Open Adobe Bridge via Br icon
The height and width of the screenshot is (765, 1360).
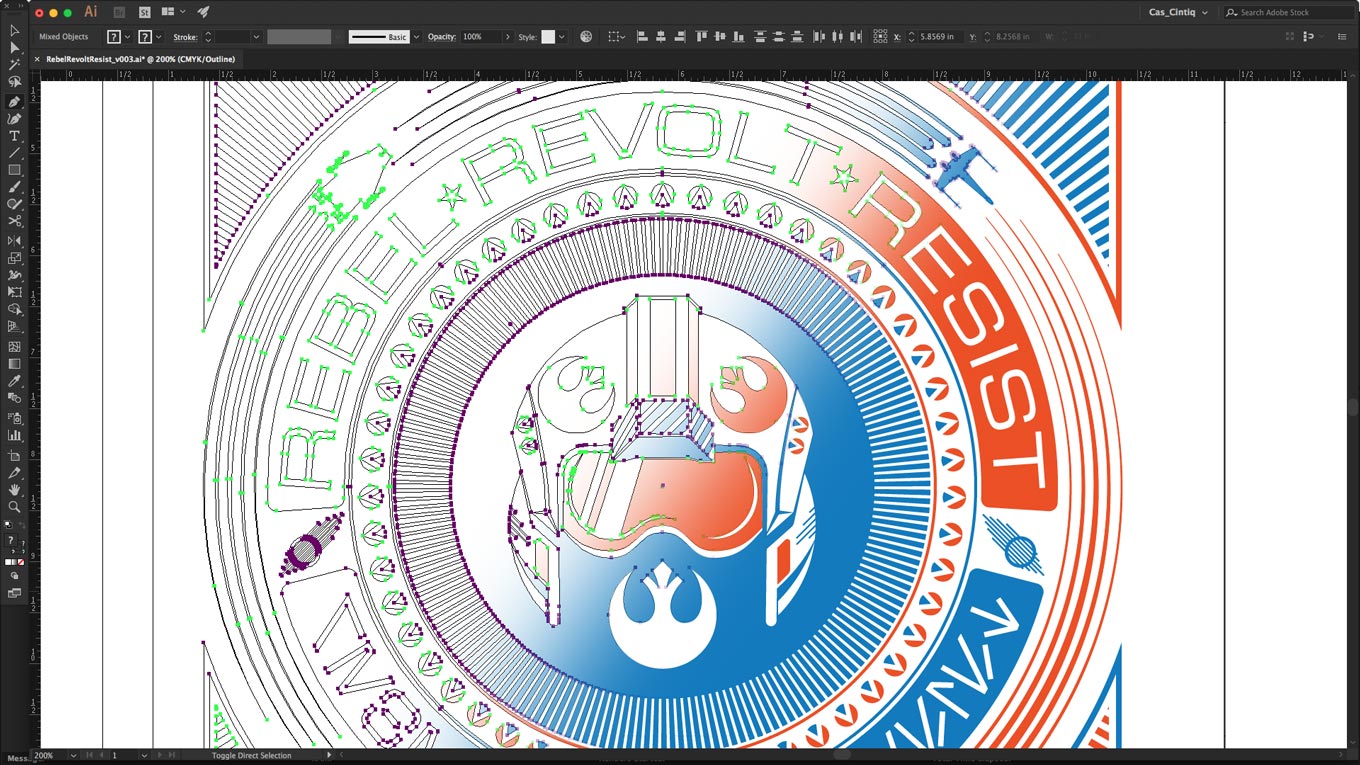pyautogui.click(x=119, y=12)
